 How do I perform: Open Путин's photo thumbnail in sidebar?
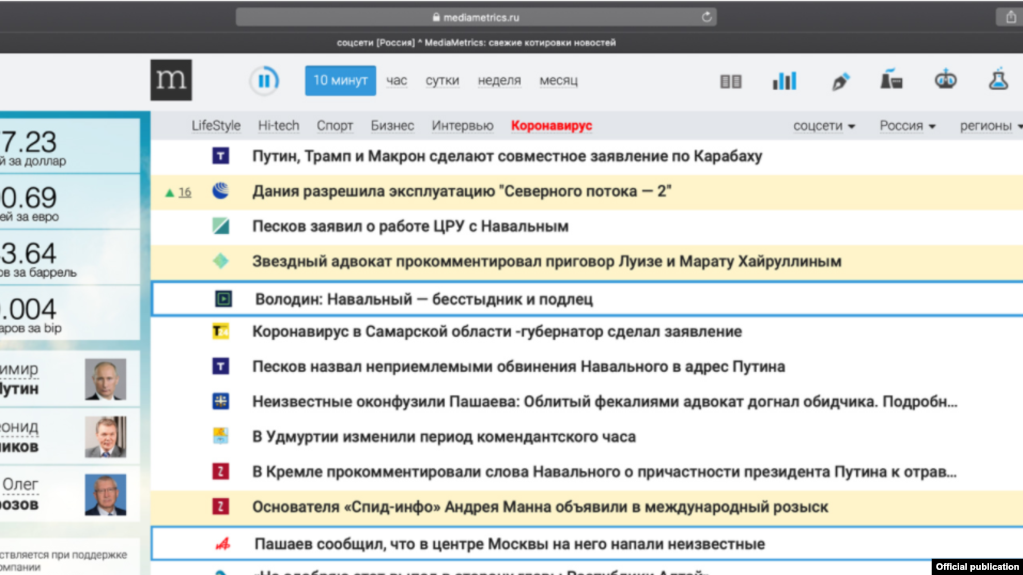pyautogui.click(x=105, y=379)
